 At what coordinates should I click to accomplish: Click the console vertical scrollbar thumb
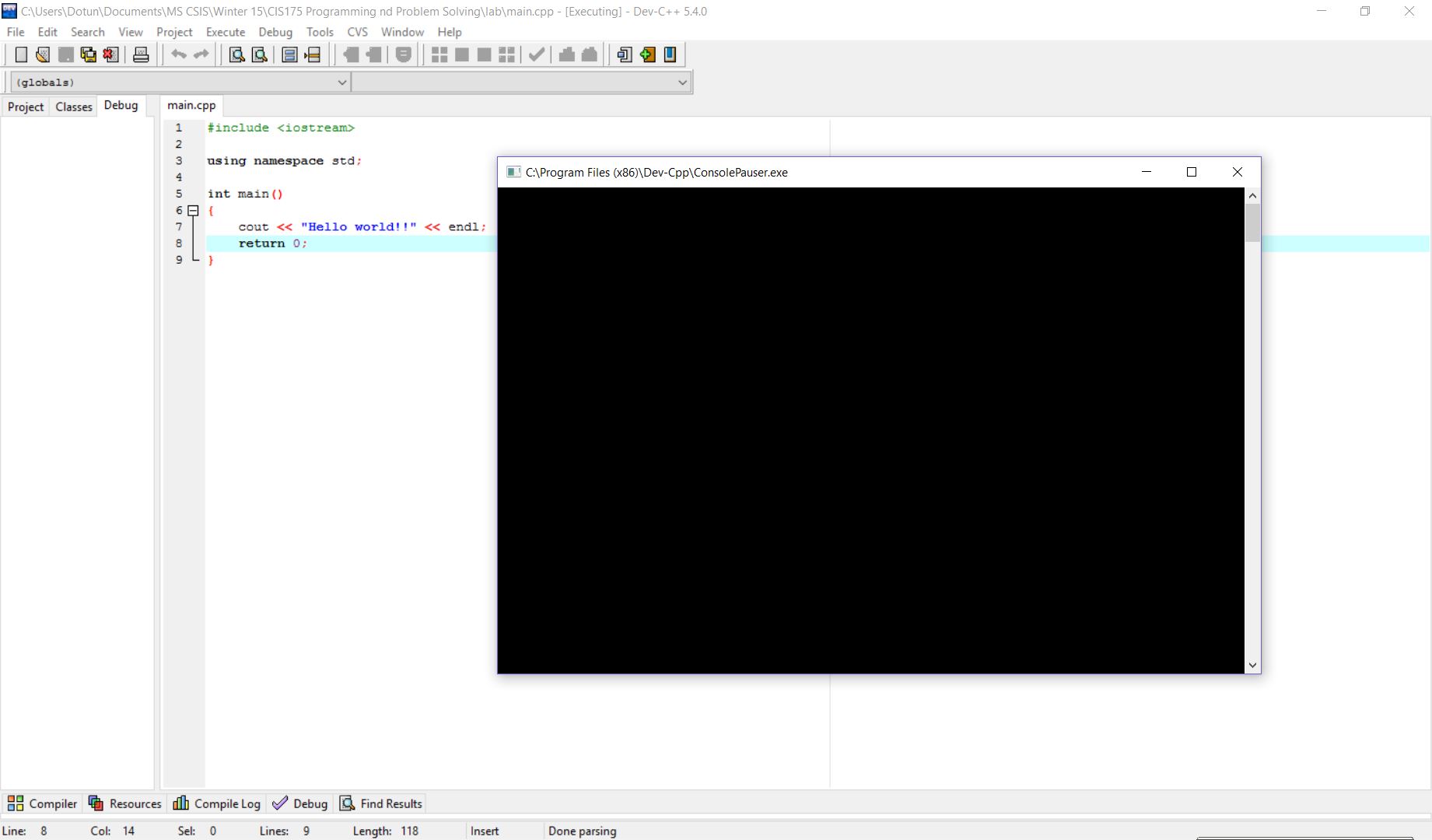tap(1252, 223)
